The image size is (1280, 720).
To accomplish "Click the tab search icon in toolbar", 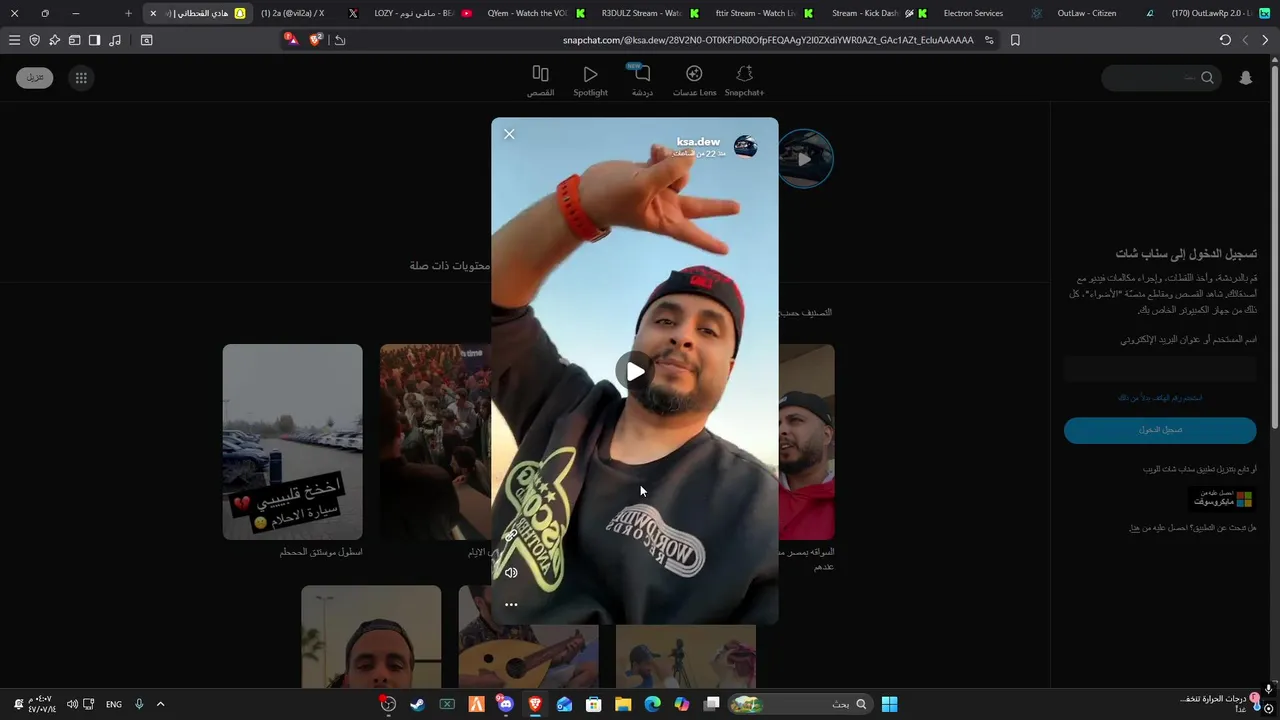I will [147, 40].
